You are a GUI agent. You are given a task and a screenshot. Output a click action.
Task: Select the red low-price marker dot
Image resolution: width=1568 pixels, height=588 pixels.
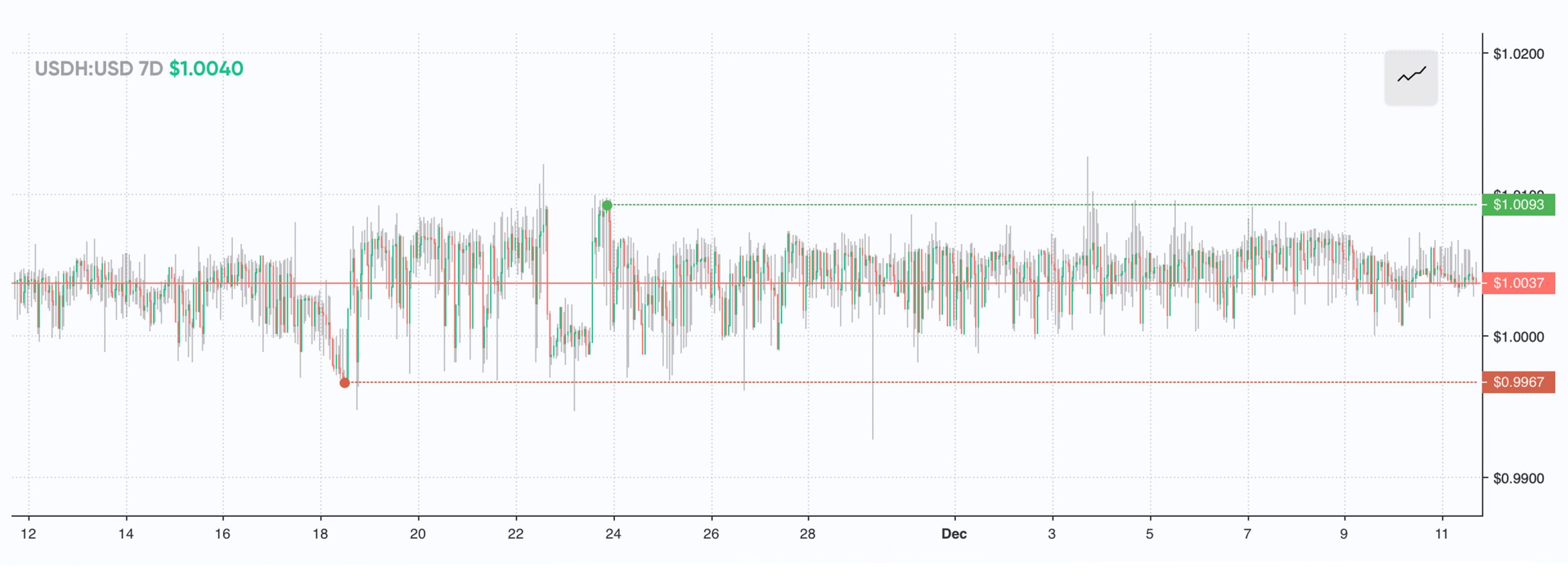[x=345, y=383]
